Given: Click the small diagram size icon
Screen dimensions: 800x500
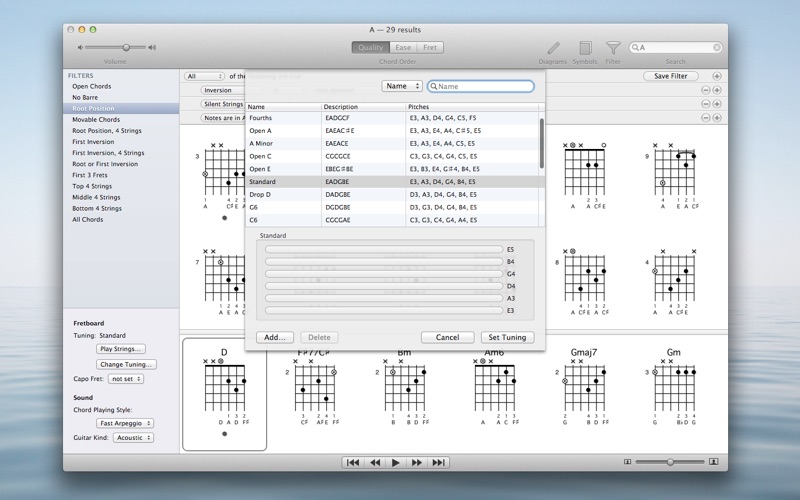Looking at the screenshot, I should pos(627,462).
